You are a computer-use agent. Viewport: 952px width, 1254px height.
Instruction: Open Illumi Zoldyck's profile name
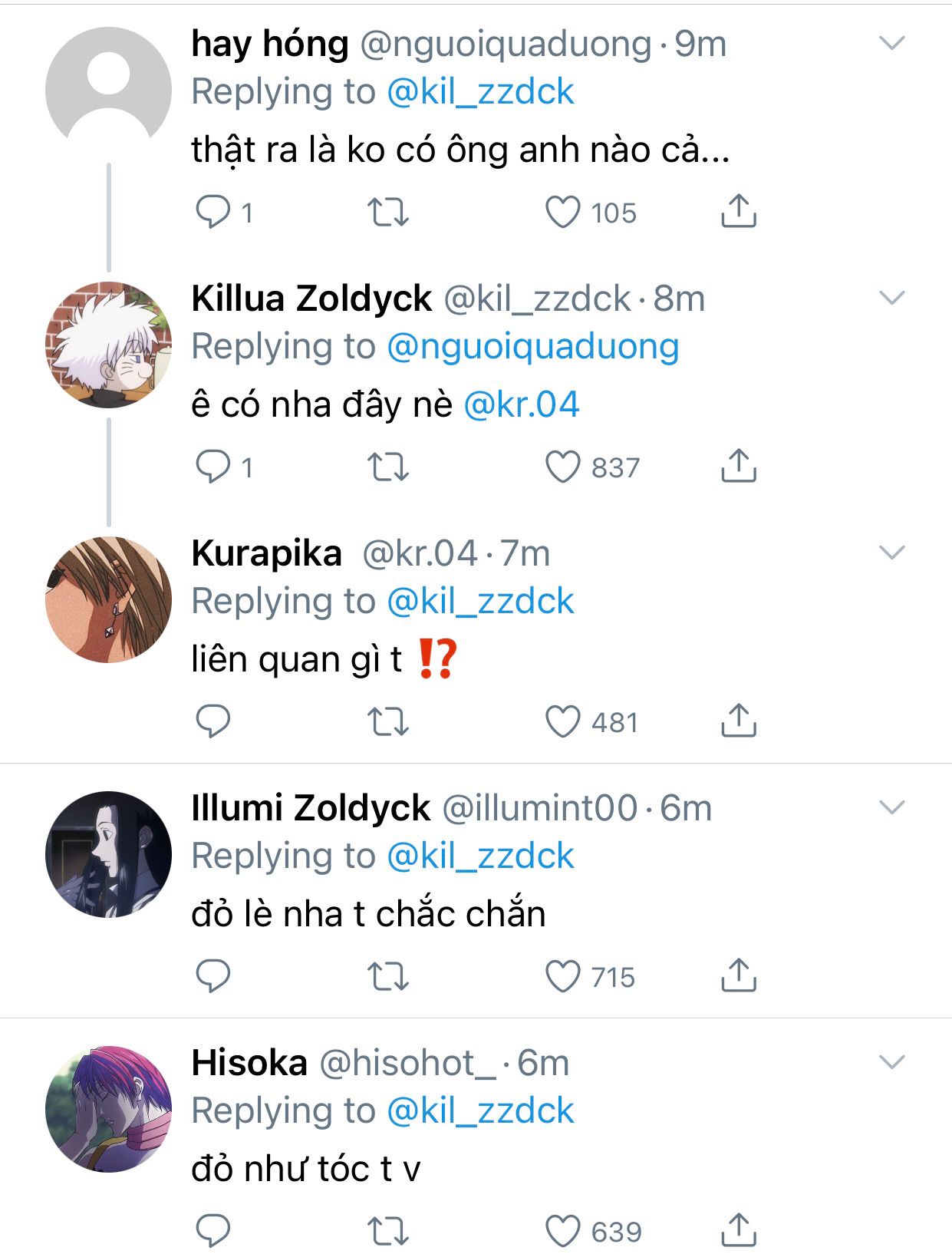(310, 808)
